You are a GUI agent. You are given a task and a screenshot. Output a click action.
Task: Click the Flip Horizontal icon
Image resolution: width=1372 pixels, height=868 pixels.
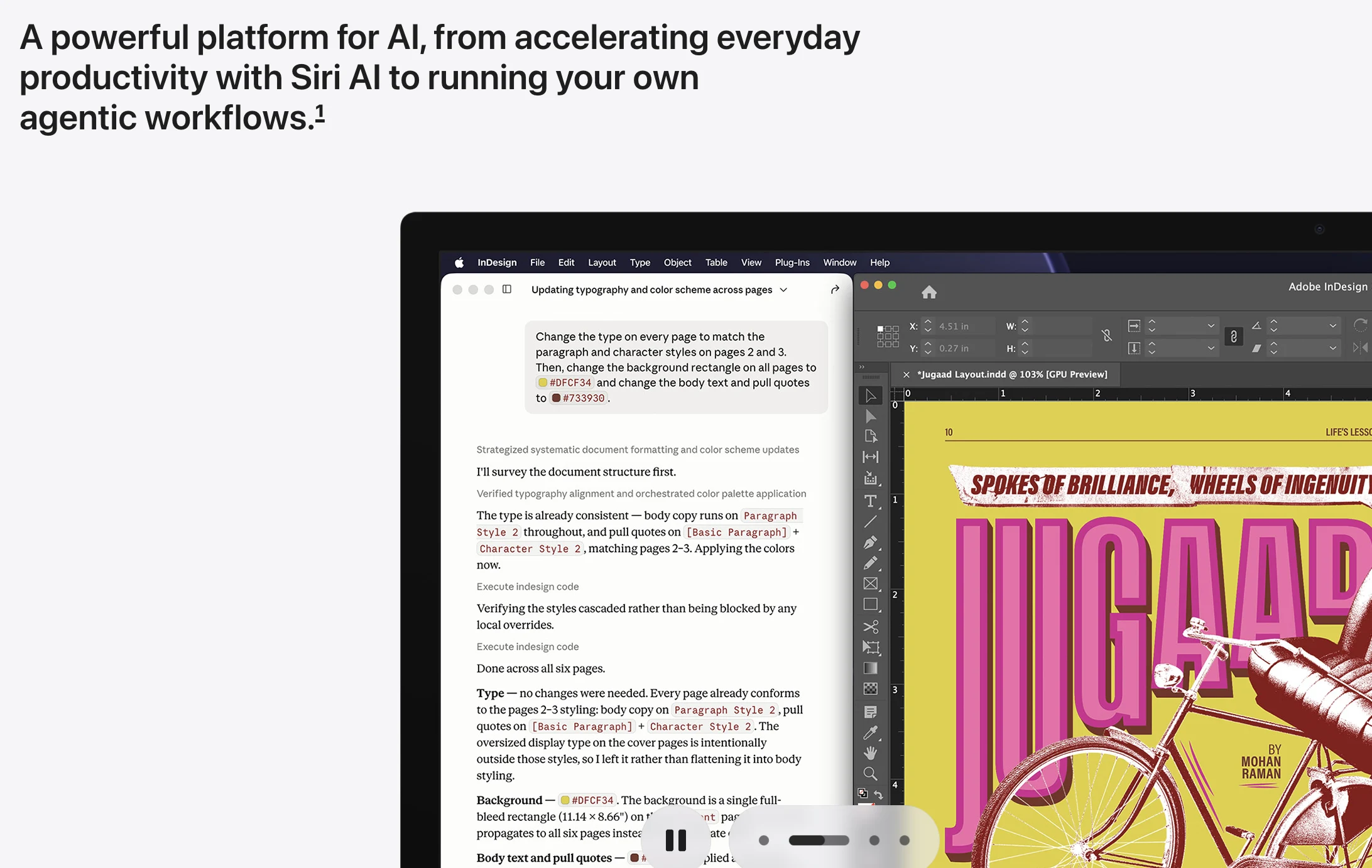point(1360,348)
